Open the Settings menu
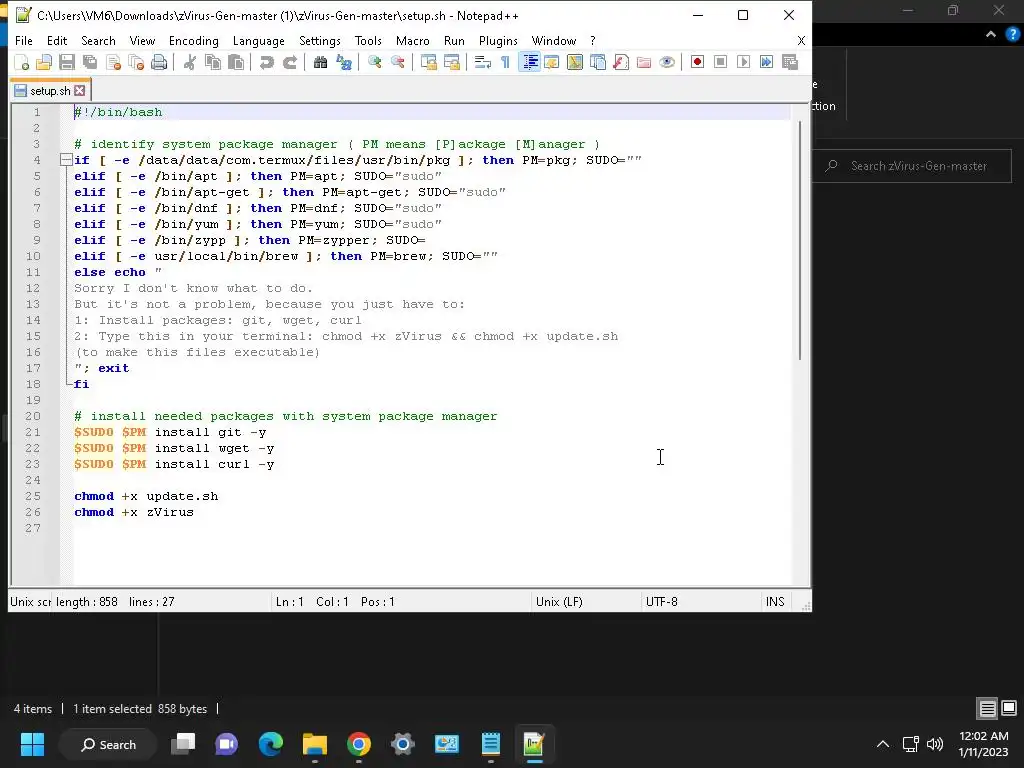 [319, 40]
